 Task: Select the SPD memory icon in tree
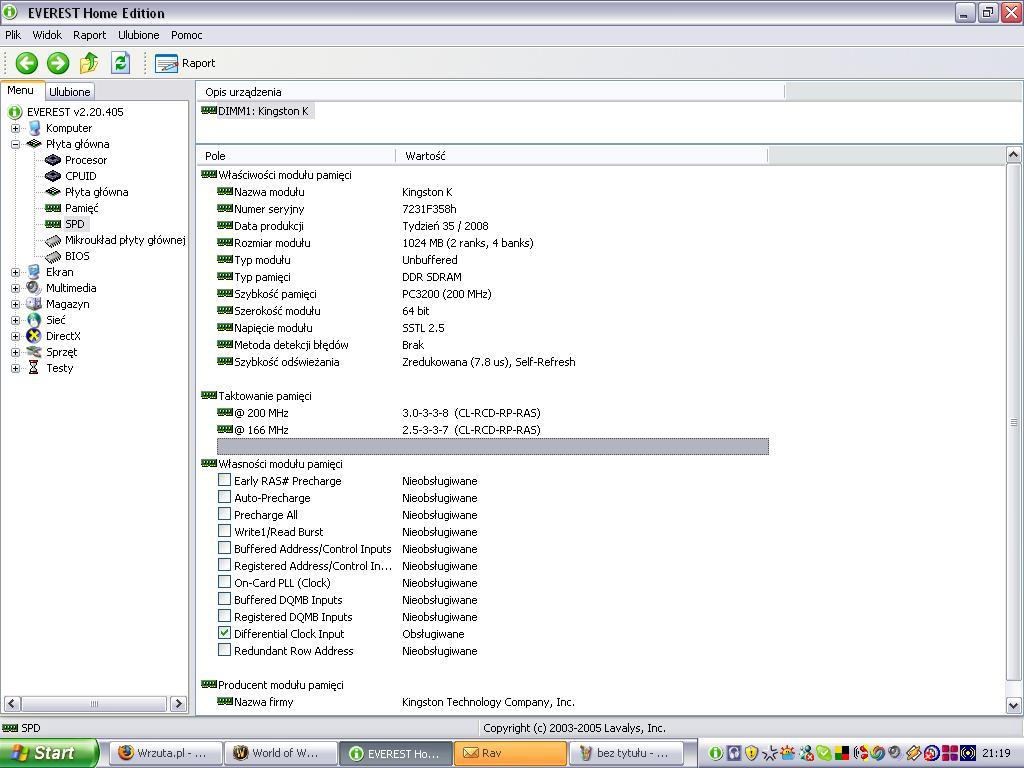53,224
